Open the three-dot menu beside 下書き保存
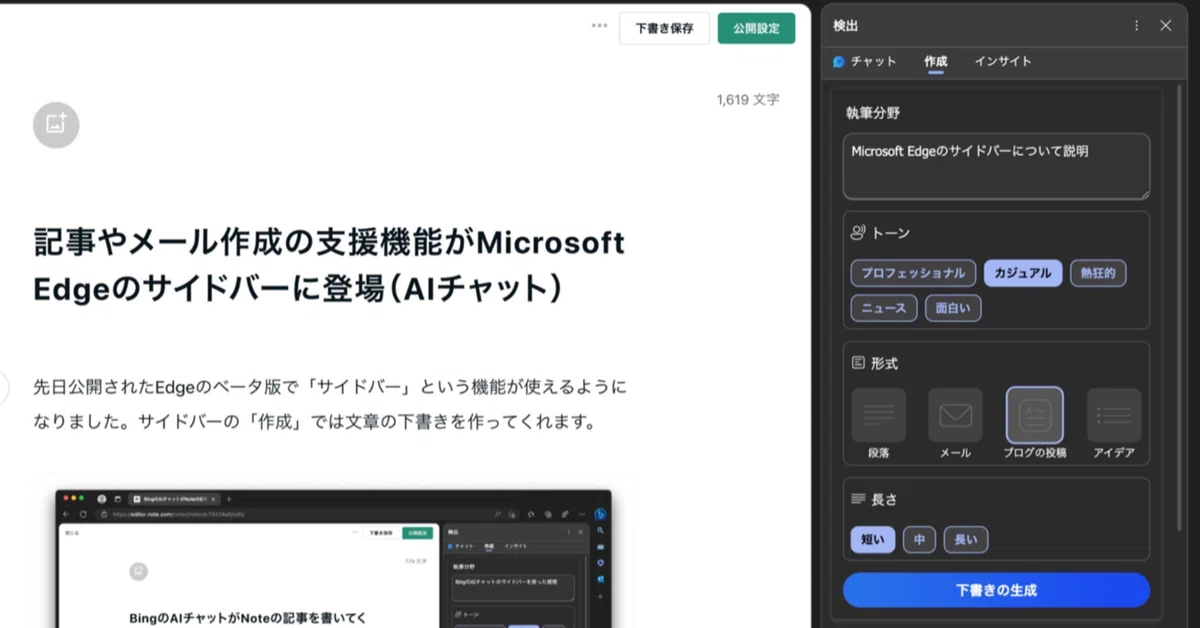The width and height of the screenshot is (1200, 628). (x=599, y=26)
